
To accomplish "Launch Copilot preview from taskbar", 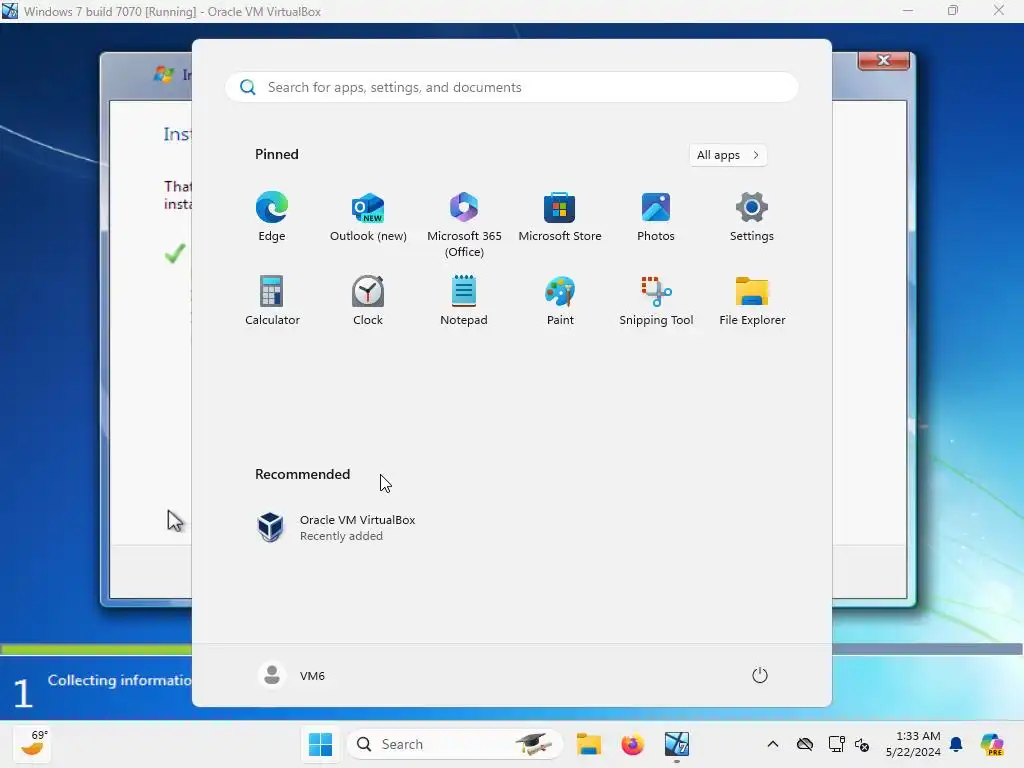I will (x=992, y=744).
